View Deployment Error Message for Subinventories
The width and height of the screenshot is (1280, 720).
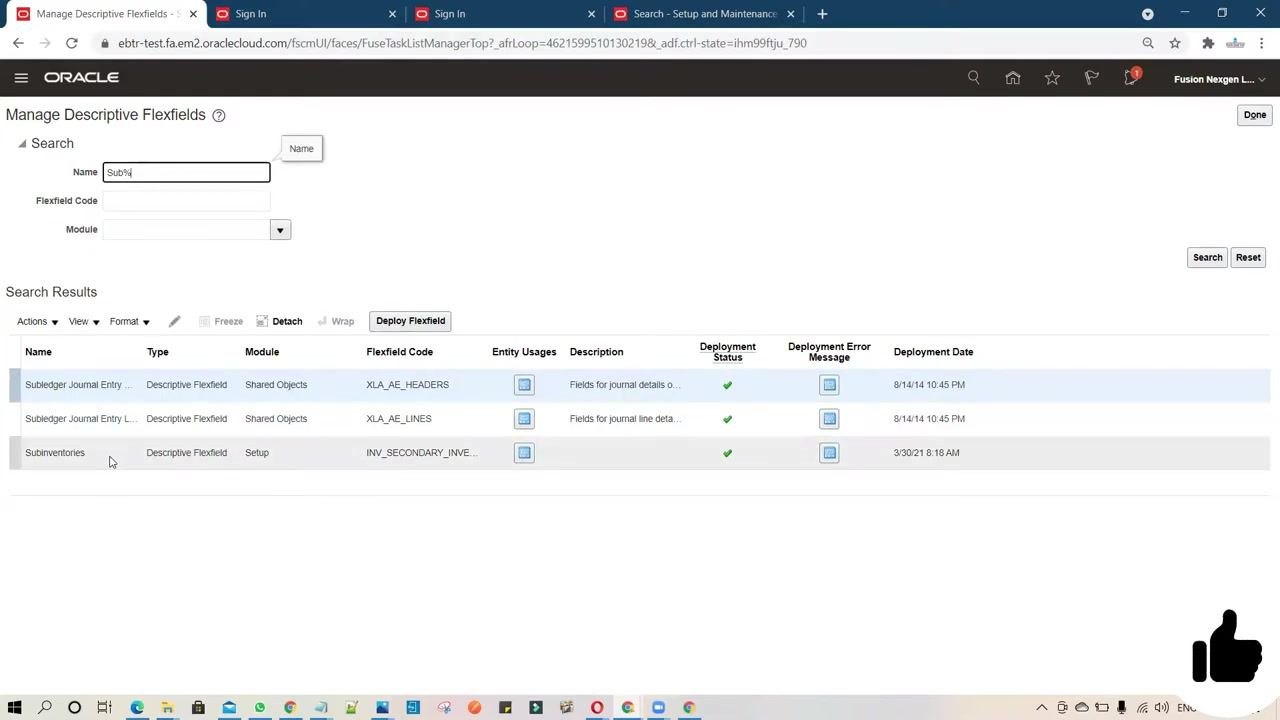click(829, 453)
